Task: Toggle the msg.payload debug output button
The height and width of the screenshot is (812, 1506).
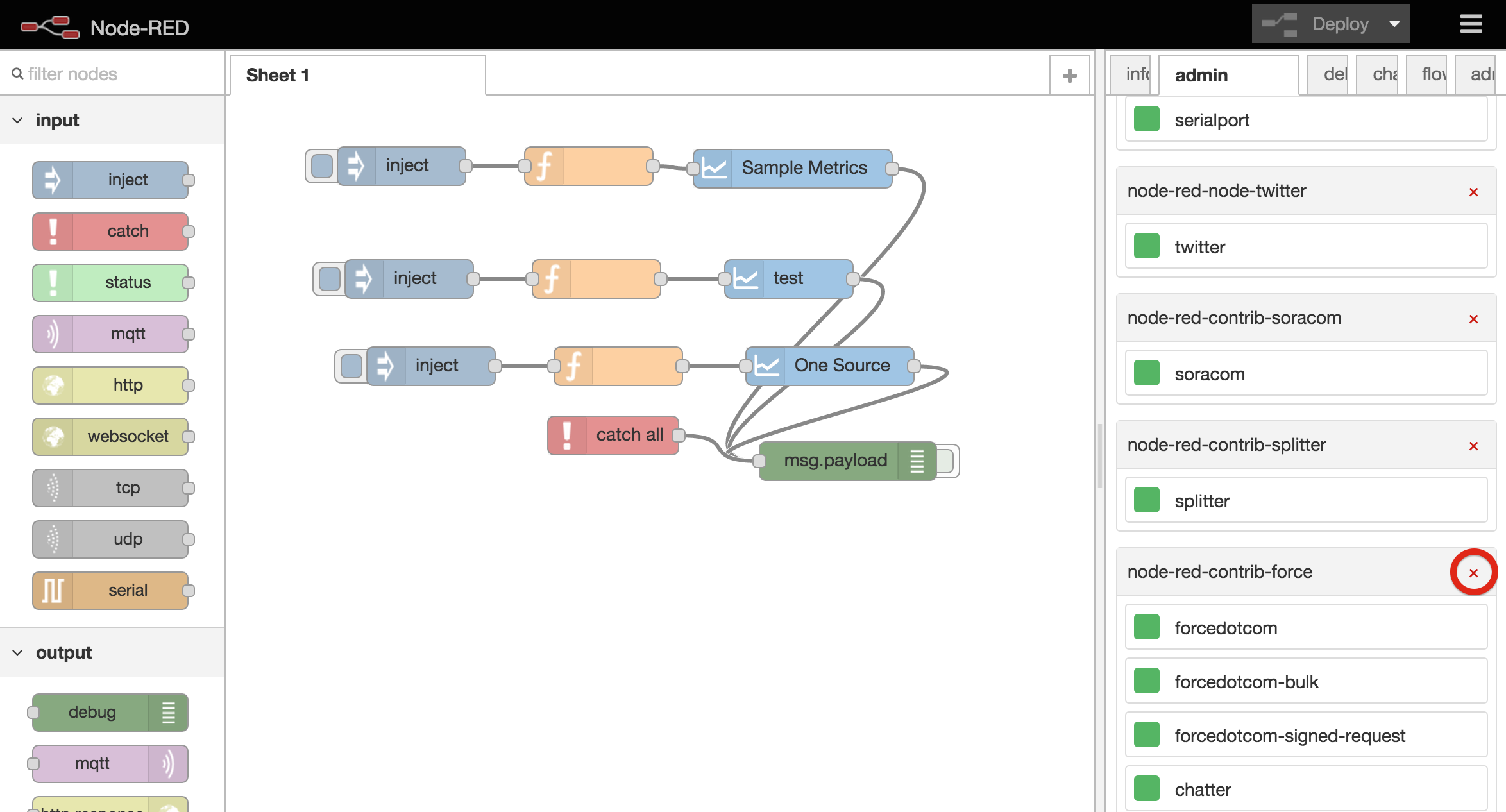Action: point(947,461)
